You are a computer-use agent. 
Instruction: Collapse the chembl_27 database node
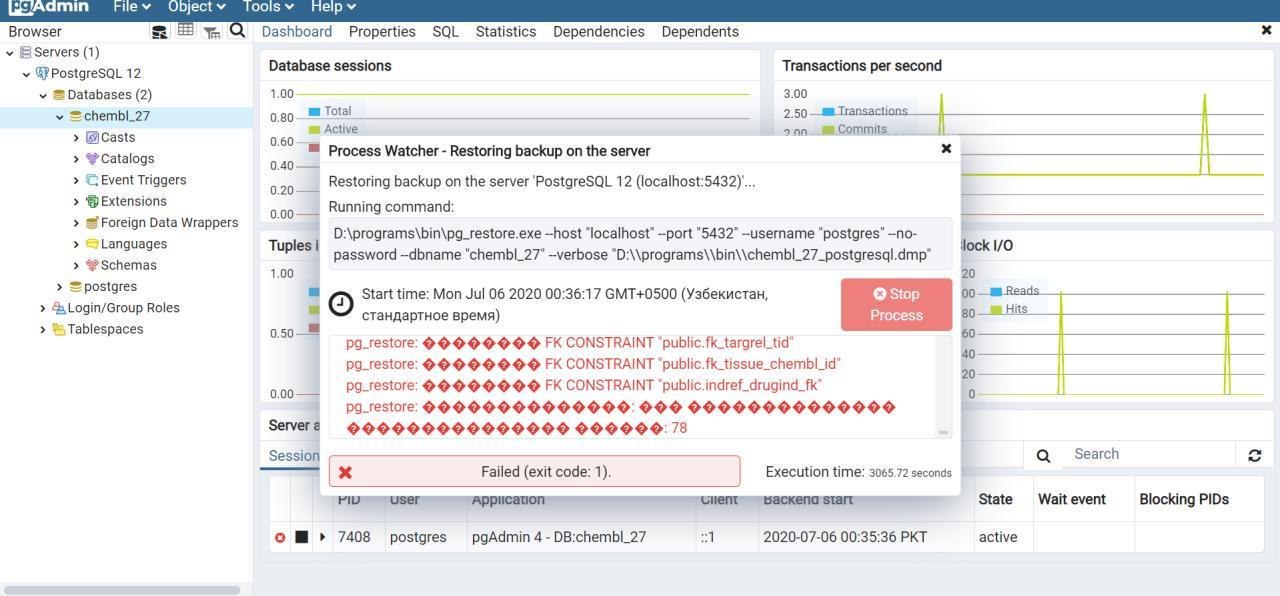pyautogui.click(x=60, y=116)
